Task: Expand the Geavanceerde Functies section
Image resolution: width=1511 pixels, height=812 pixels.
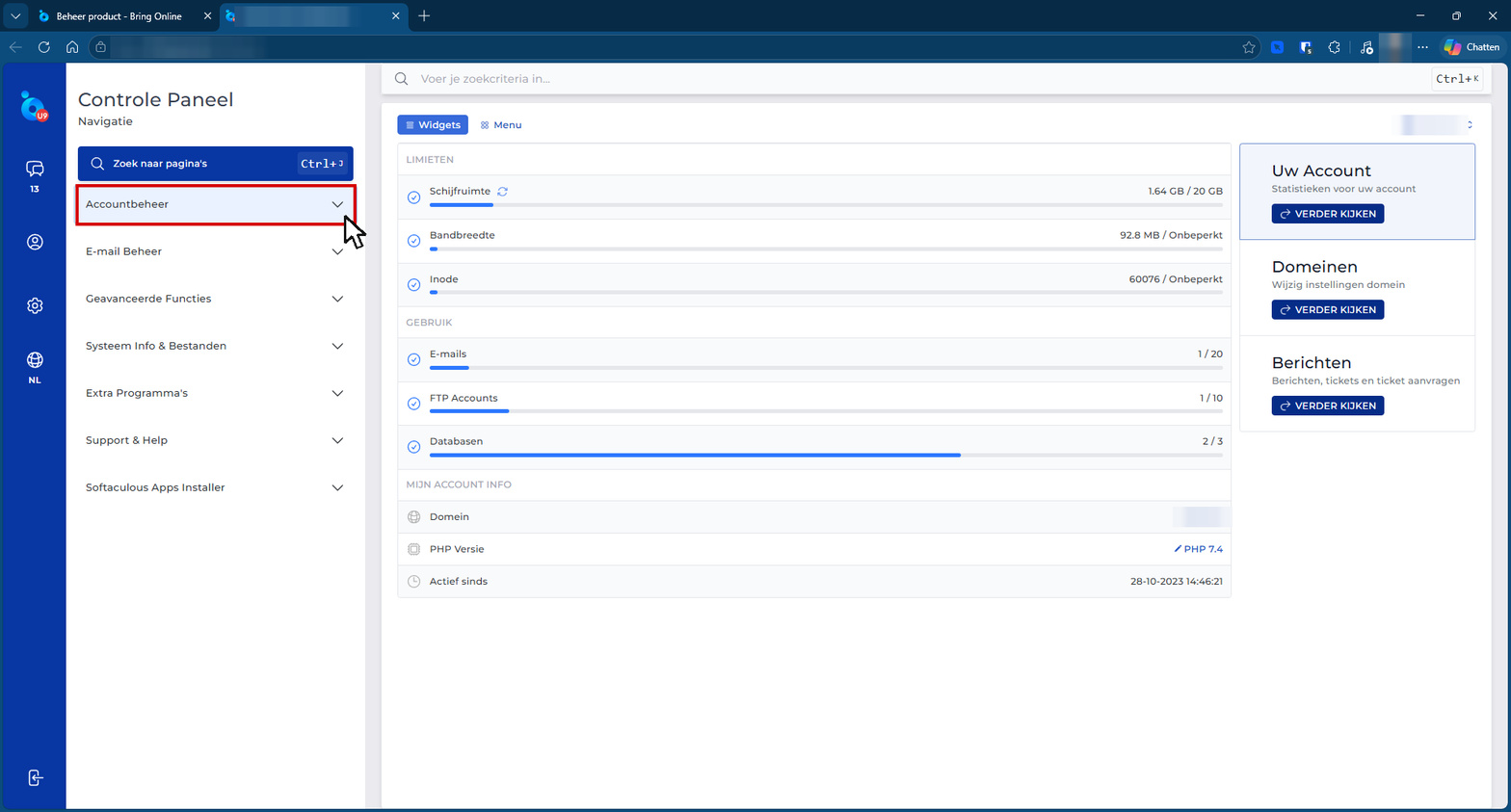Action: (216, 299)
